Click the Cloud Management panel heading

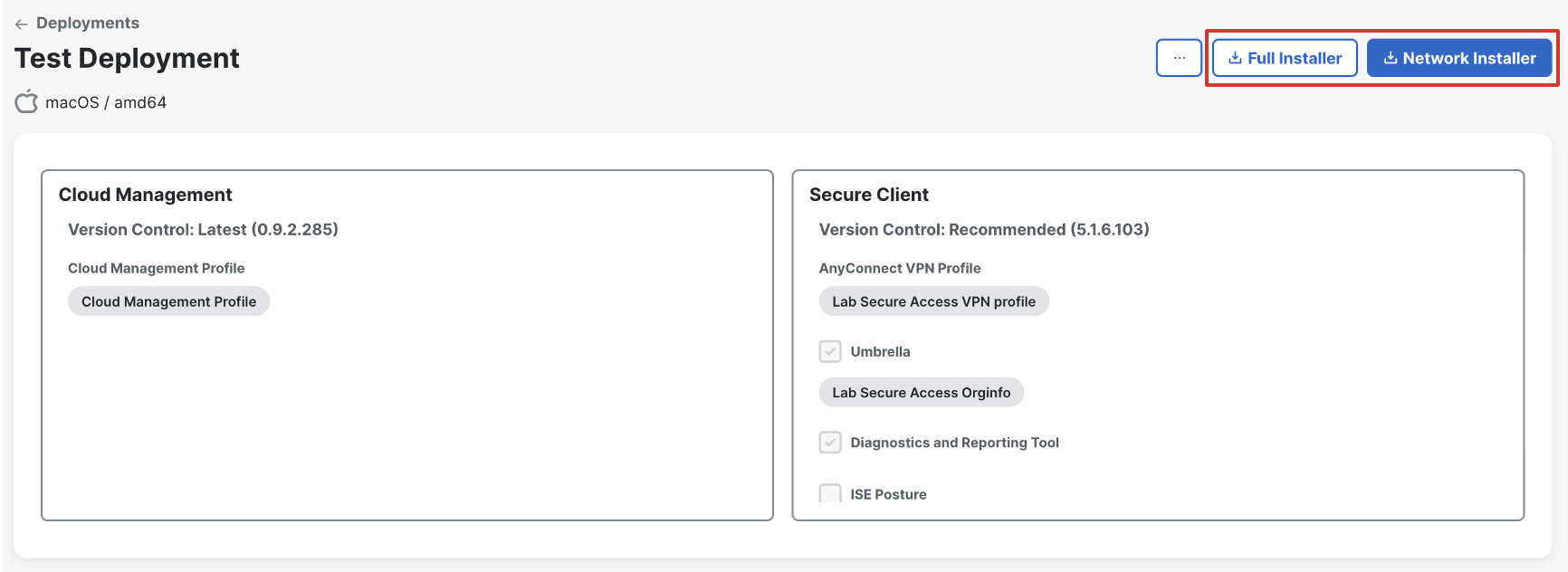(x=146, y=195)
